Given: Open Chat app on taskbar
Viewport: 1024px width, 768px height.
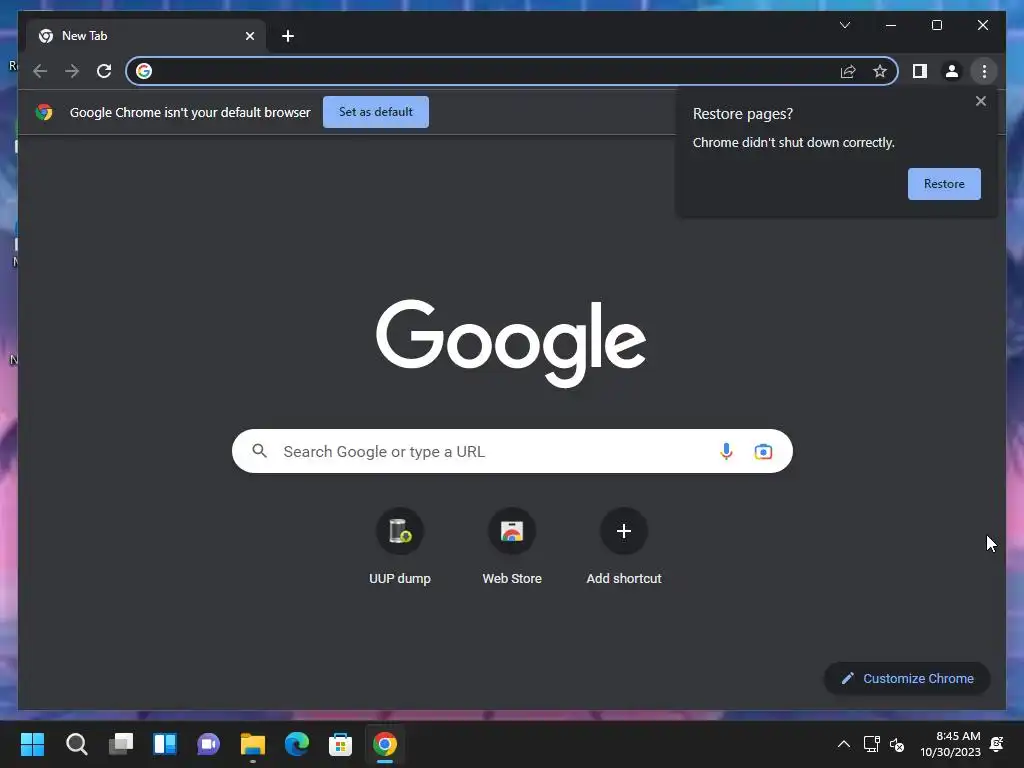Looking at the screenshot, I should pos(208,744).
